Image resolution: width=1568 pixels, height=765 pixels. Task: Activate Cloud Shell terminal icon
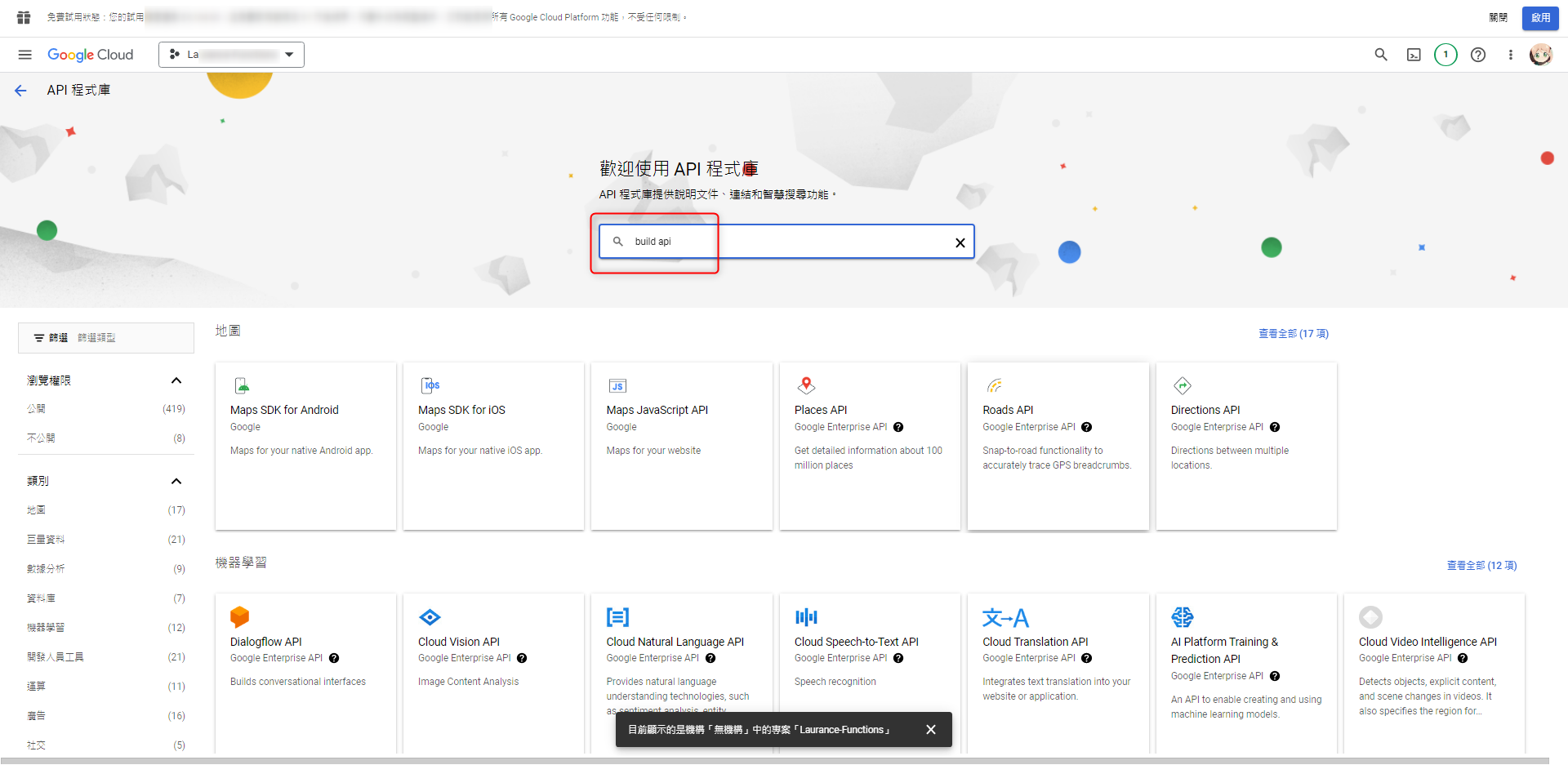click(1414, 55)
